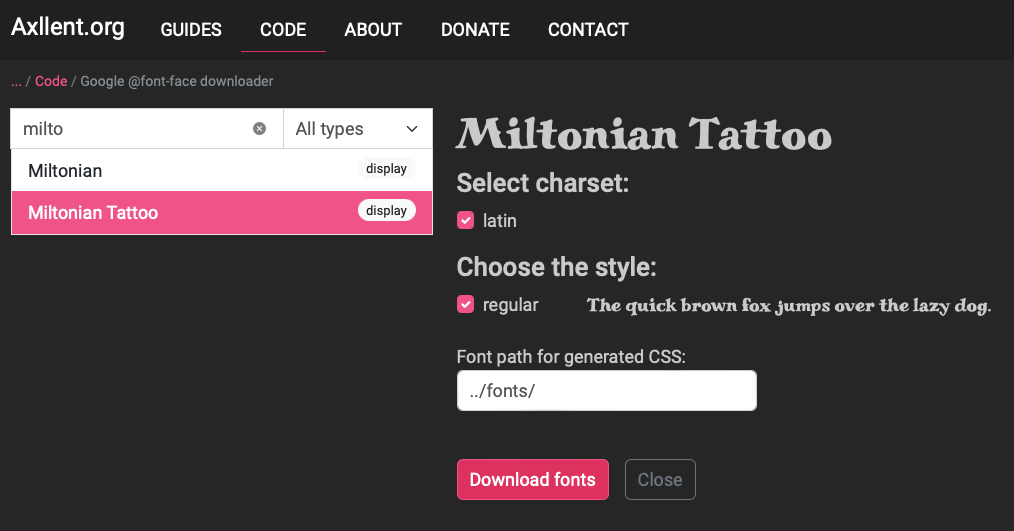Uncheck the latin charset checkbox

(x=466, y=221)
